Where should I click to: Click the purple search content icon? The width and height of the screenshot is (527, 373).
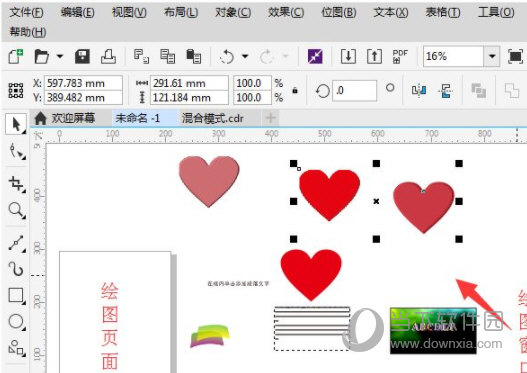pos(315,56)
